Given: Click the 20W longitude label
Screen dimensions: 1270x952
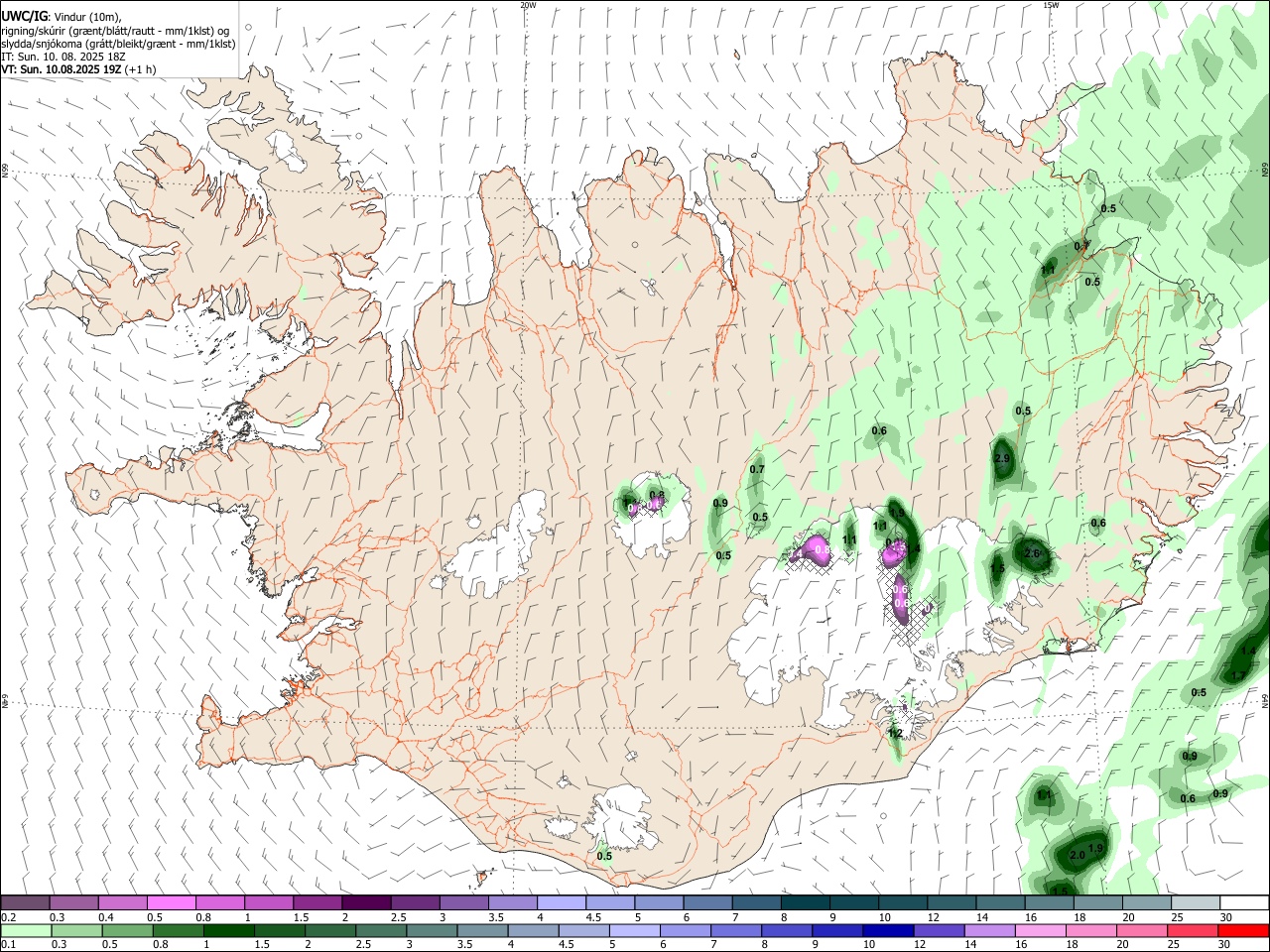Looking at the screenshot, I should 529,5.
